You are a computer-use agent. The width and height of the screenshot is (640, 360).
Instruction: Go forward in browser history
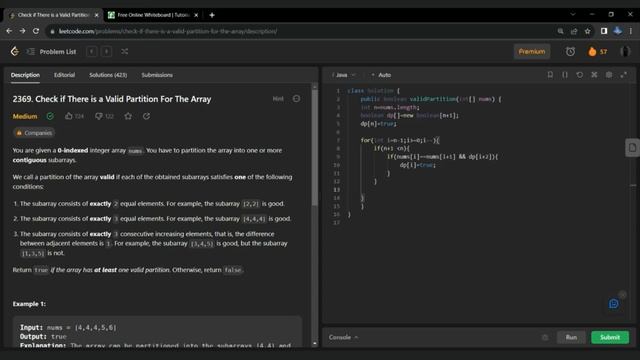(22, 31)
